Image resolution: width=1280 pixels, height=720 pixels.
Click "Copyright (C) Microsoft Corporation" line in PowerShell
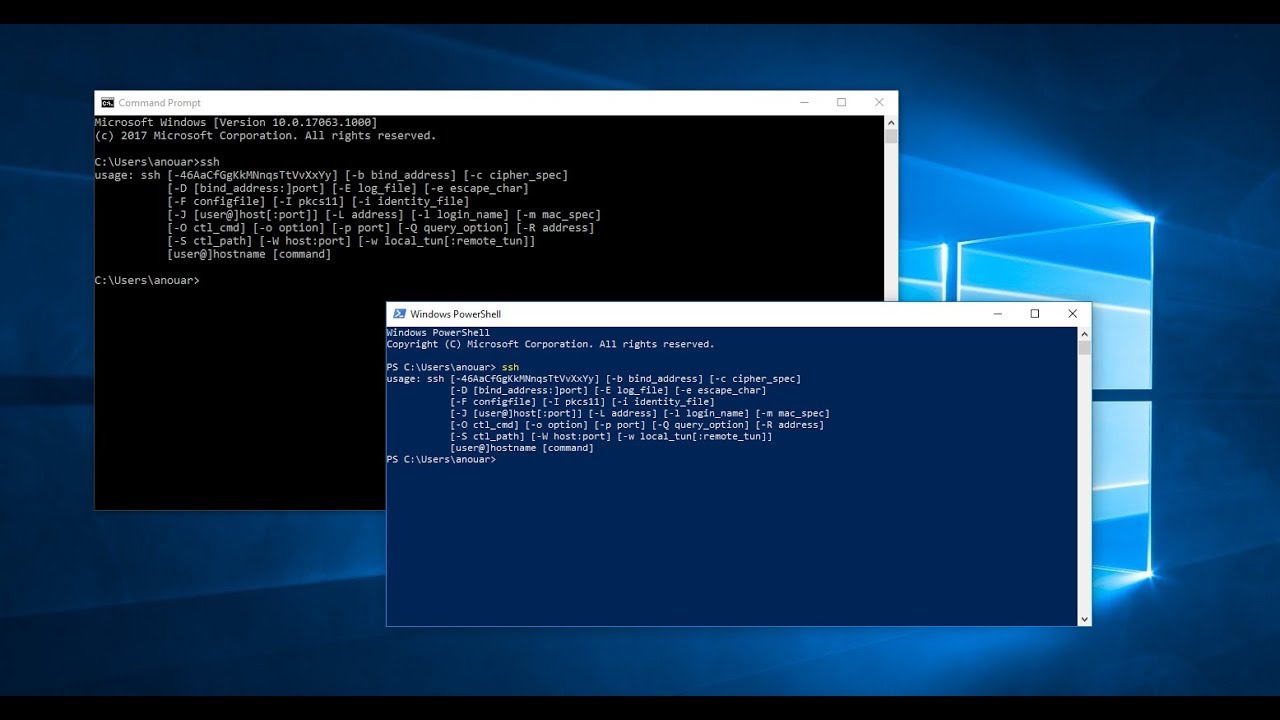[x=551, y=344]
